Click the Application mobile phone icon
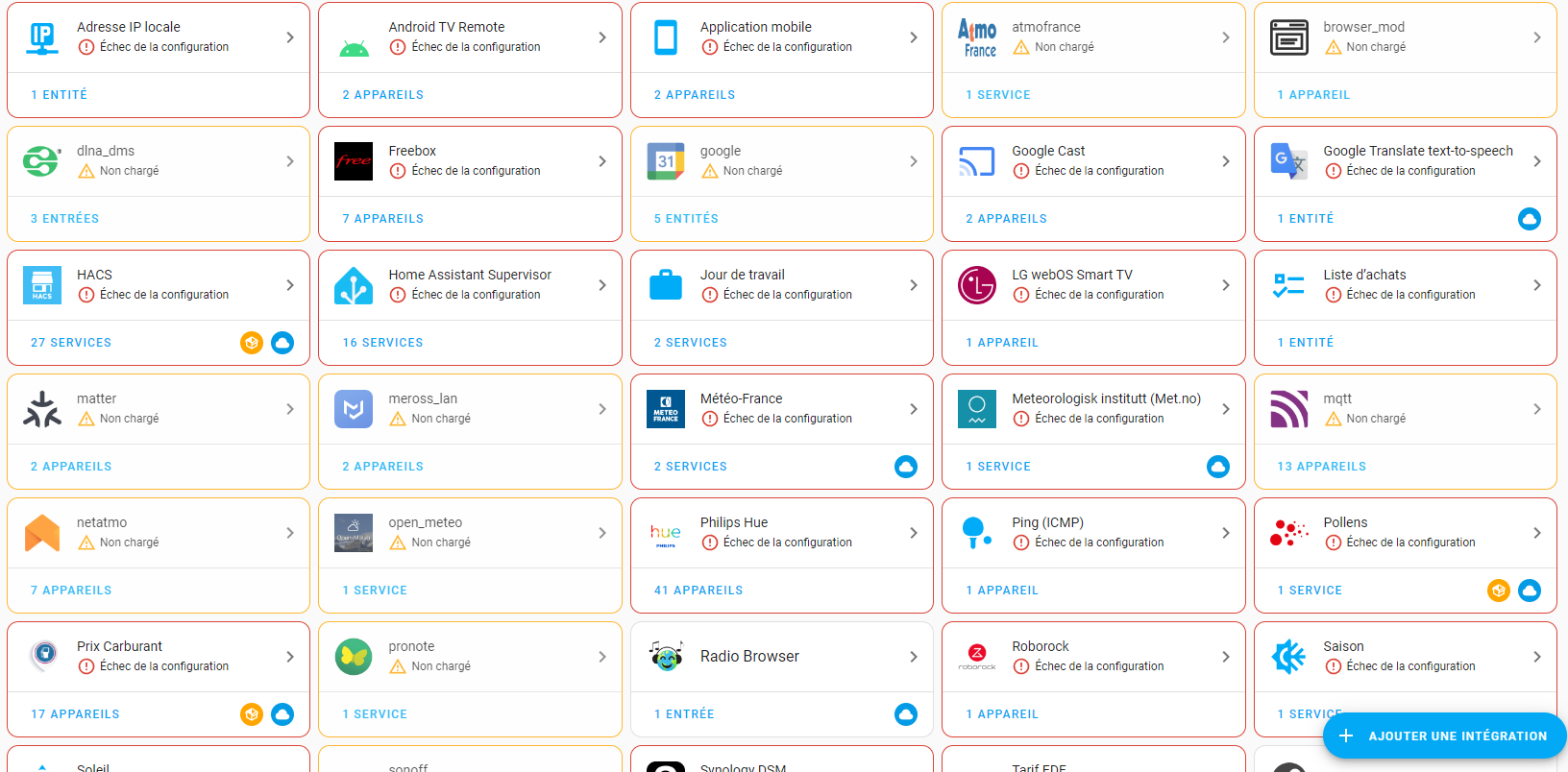The height and width of the screenshot is (772, 1568). 666,37
